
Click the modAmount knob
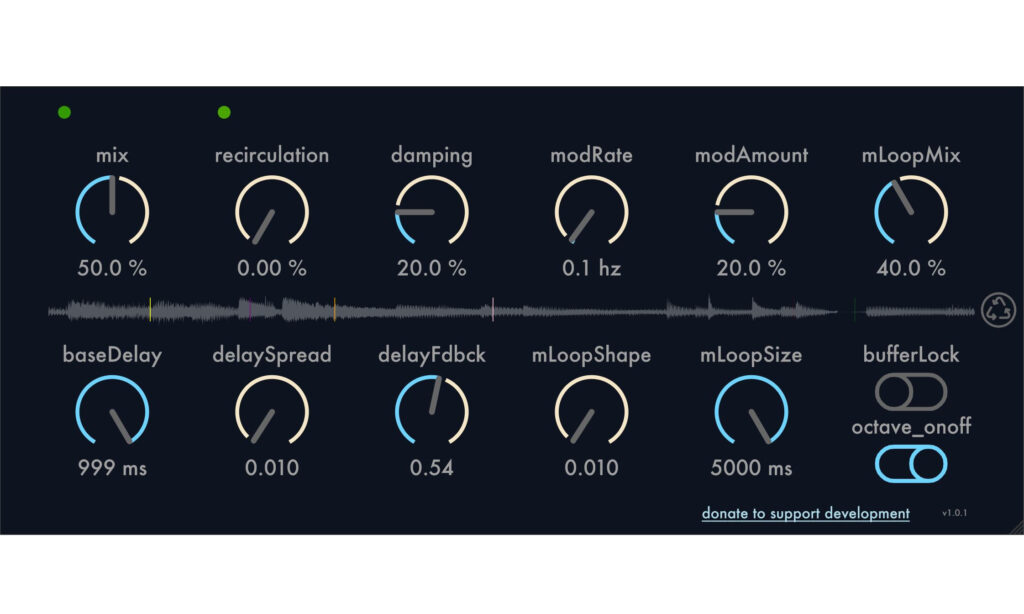pos(751,211)
